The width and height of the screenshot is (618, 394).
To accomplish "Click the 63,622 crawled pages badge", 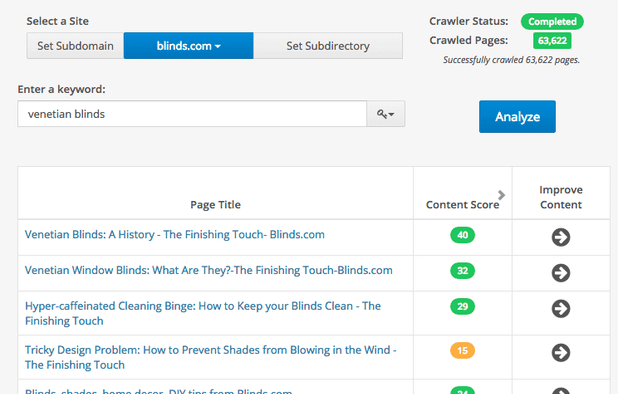I will tap(552, 41).
